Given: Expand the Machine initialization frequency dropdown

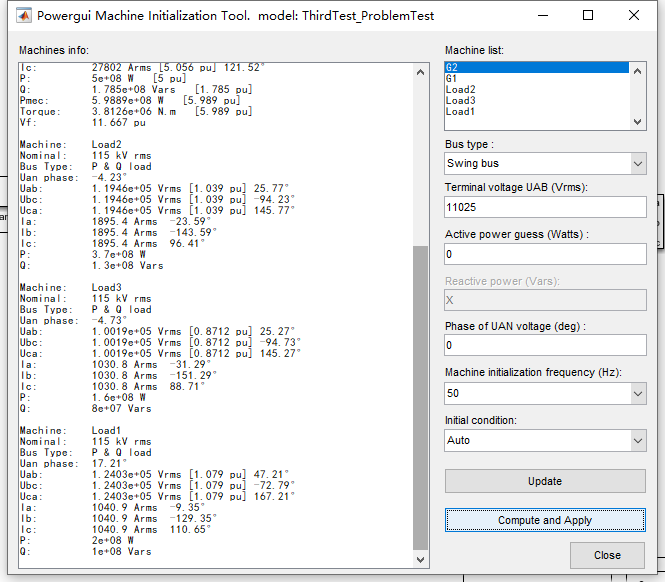Looking at the screenshot, I should tap(545, 394).
